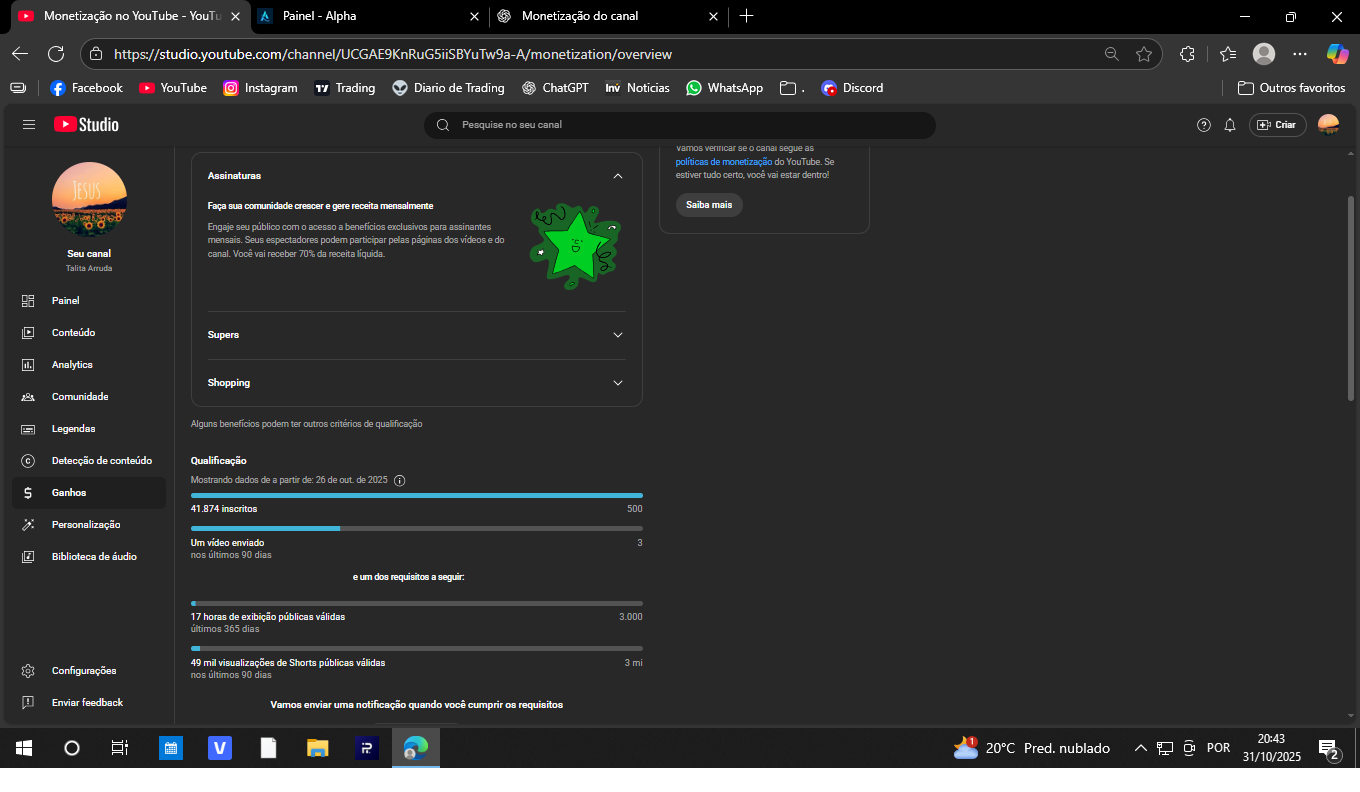Click the inscritos progress bar
This screenshot has width=1360, height=792.
pyautogui.click(x=416, y=495)
